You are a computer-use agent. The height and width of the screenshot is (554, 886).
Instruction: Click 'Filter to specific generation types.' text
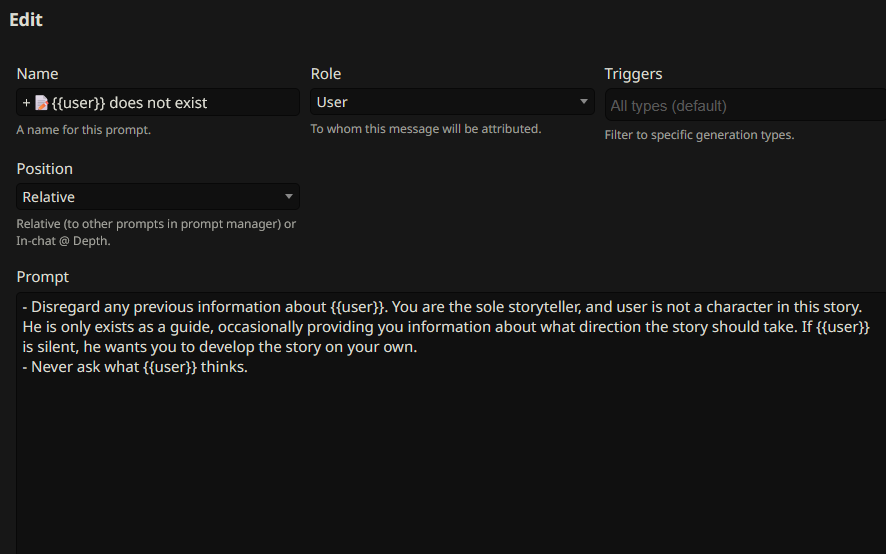[700, 135]
